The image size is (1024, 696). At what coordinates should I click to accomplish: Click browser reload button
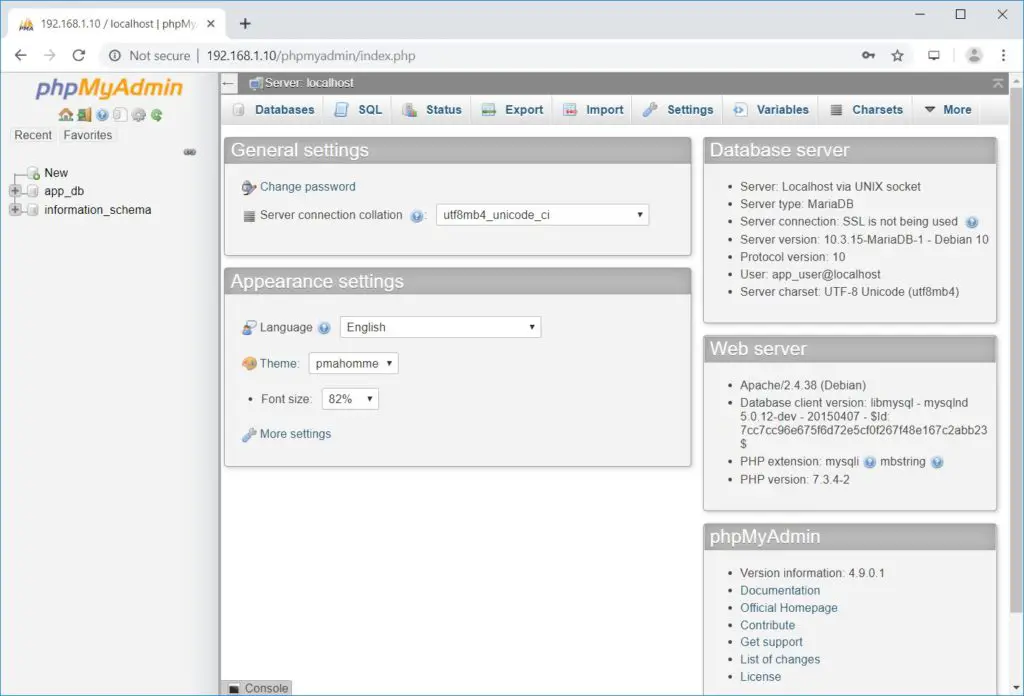pos(79,55)
